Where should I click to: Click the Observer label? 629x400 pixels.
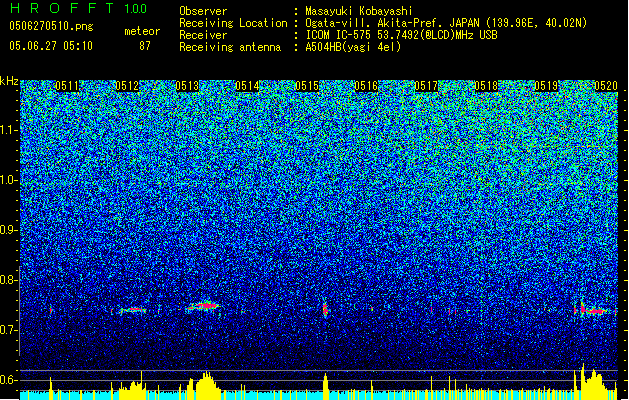[203, 11]
